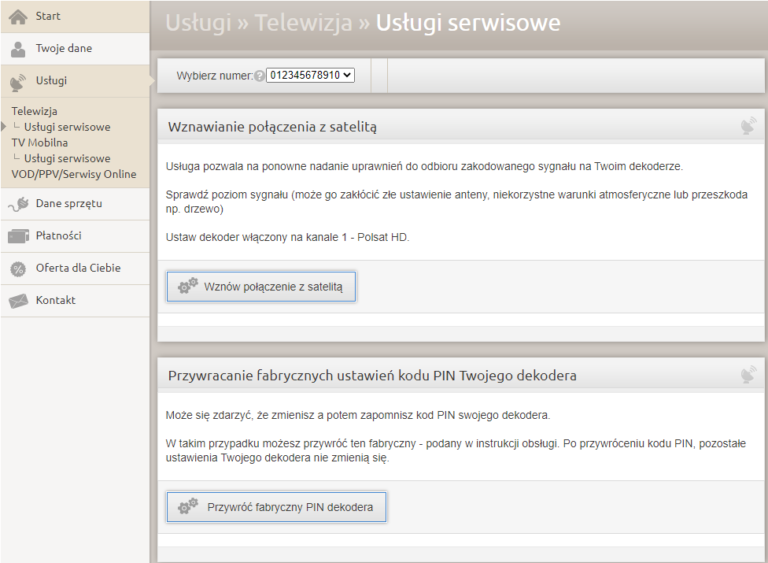Screen dimensions: 768x563
Task: Click the Płatności wallet icon
Action: (x=18, y=236)
